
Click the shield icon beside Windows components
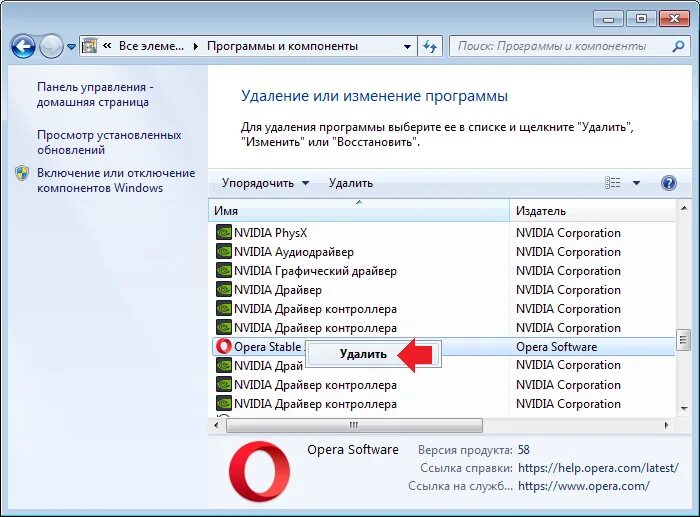22,173
